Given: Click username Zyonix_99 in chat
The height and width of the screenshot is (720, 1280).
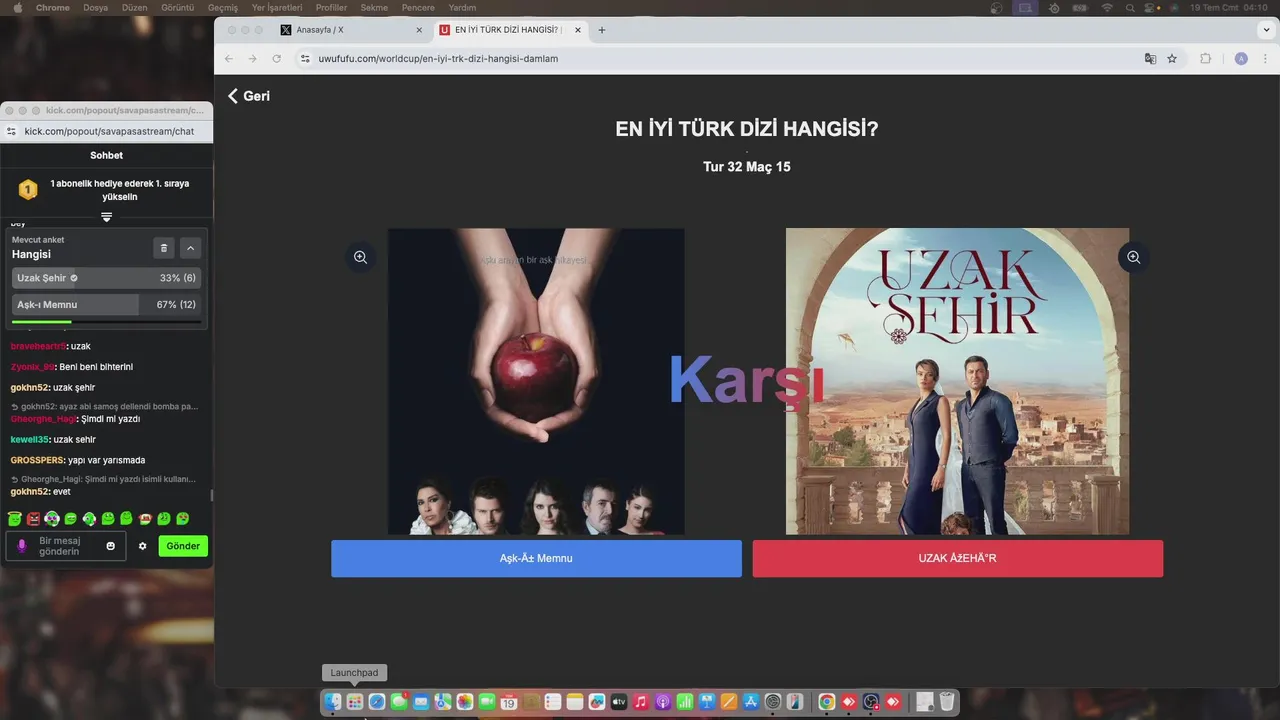Looking at the screenshot, I should (x=32, y=367).
